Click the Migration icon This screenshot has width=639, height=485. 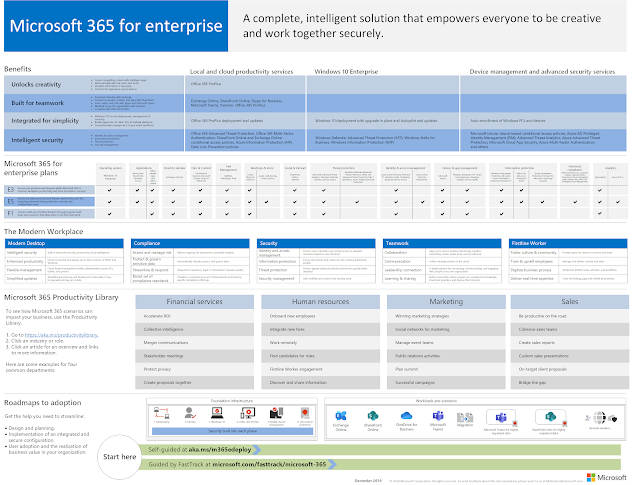[x=465, y=417]
